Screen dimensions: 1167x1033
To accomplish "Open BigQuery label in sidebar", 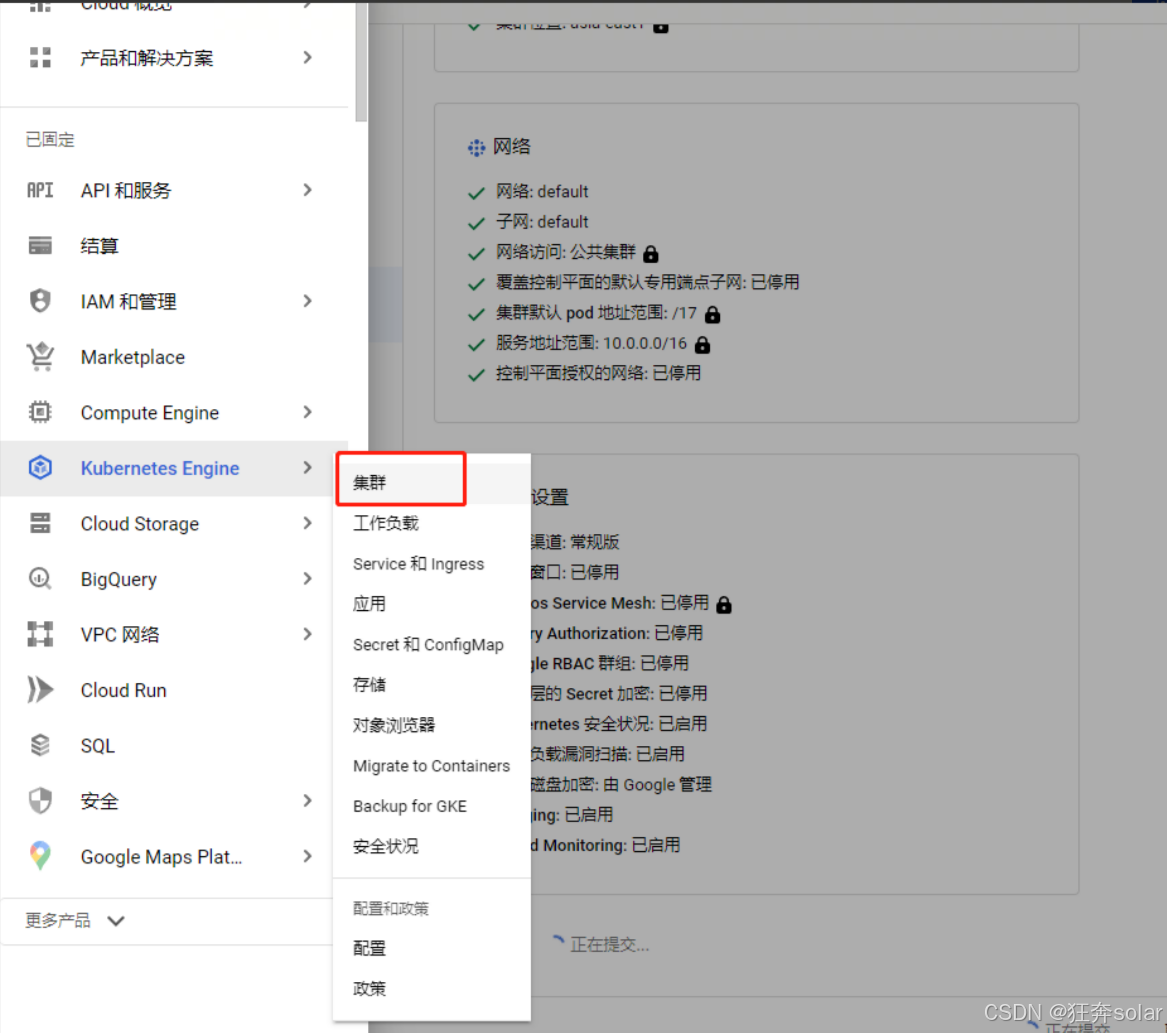I will (118, 579).
